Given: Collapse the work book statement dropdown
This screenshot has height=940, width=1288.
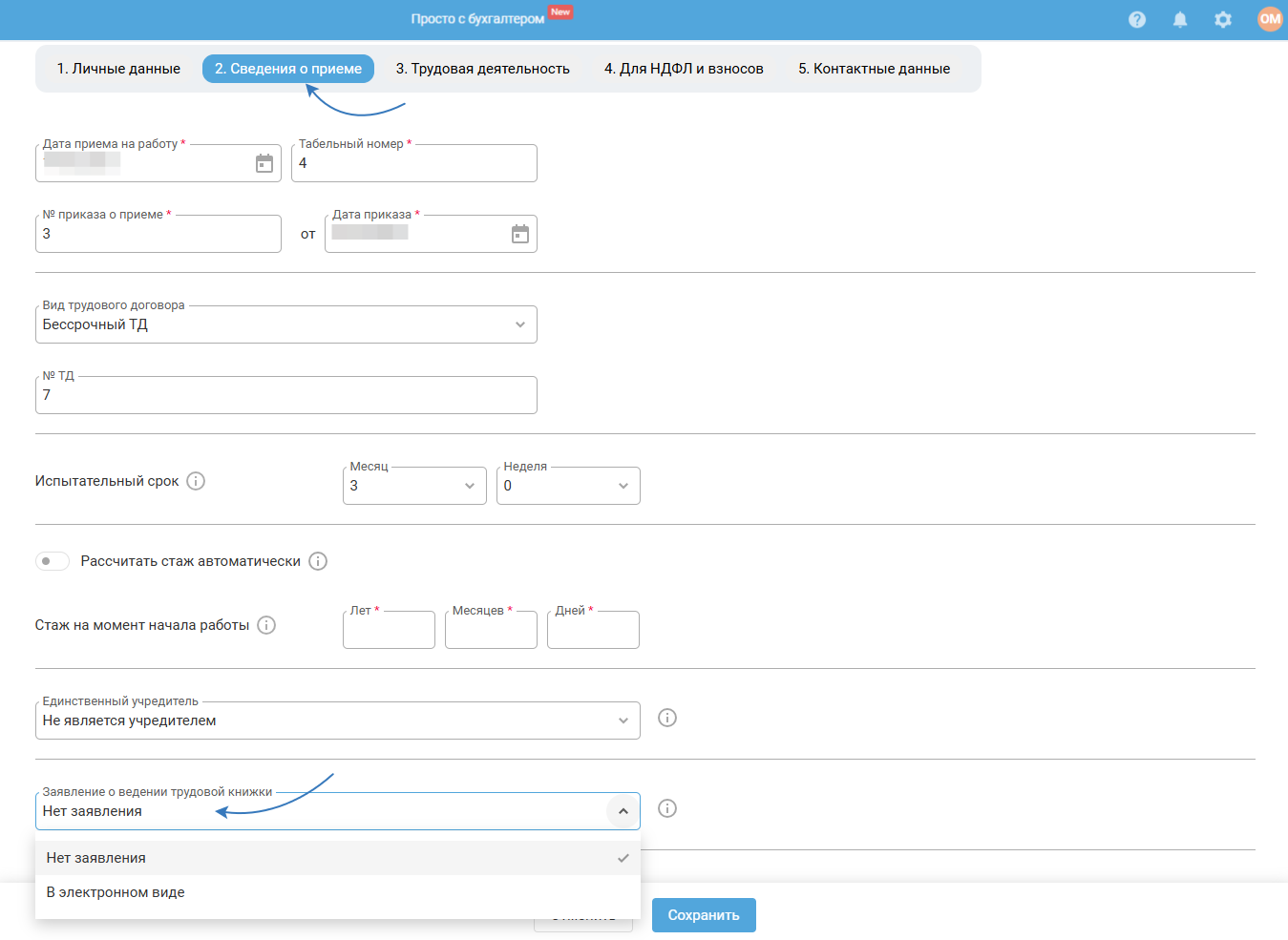Looking at the screenshot, I should click(623, 811).
